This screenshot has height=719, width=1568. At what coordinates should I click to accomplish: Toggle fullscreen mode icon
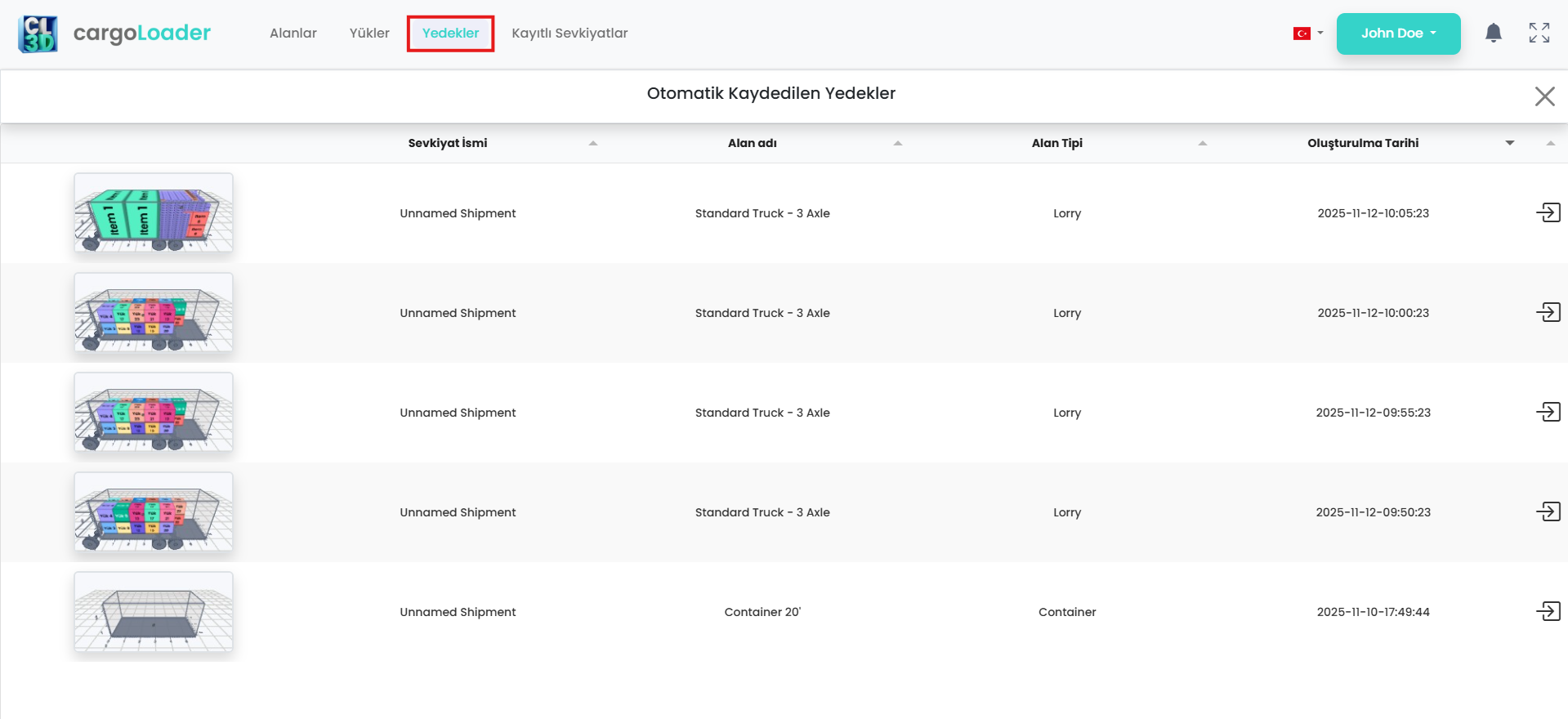[x=1539, y=33]
